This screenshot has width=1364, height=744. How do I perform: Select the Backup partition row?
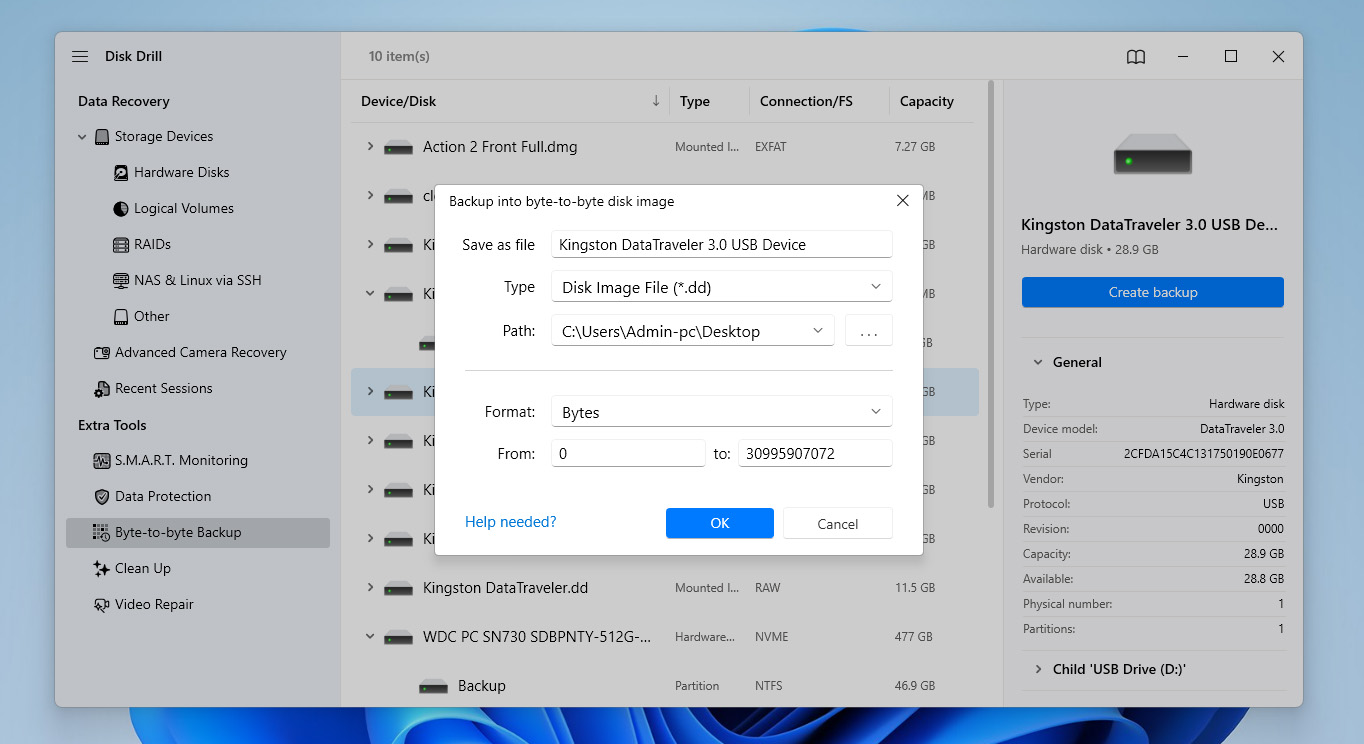point(665,686)
